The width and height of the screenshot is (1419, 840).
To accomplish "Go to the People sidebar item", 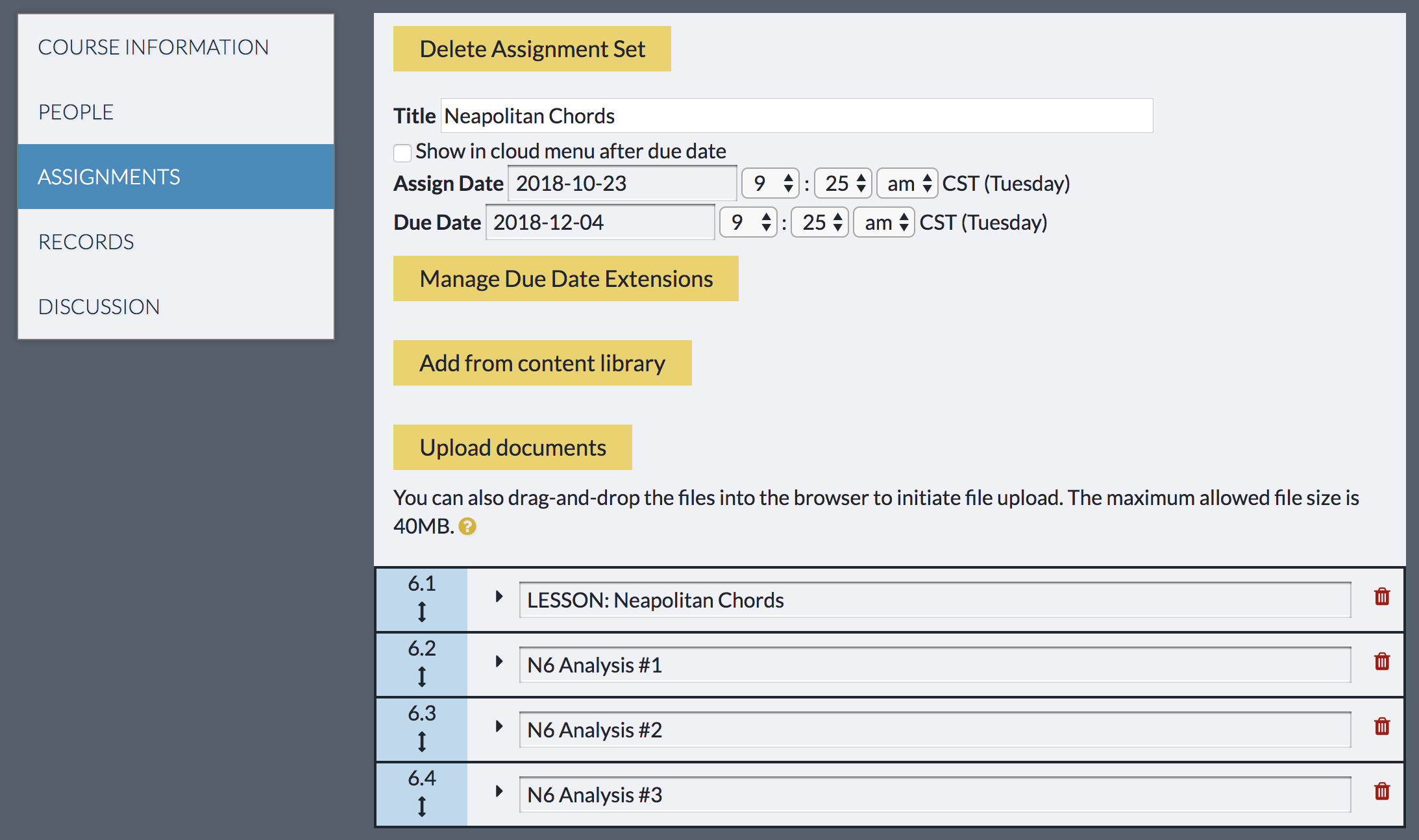I will pos(76,112).
